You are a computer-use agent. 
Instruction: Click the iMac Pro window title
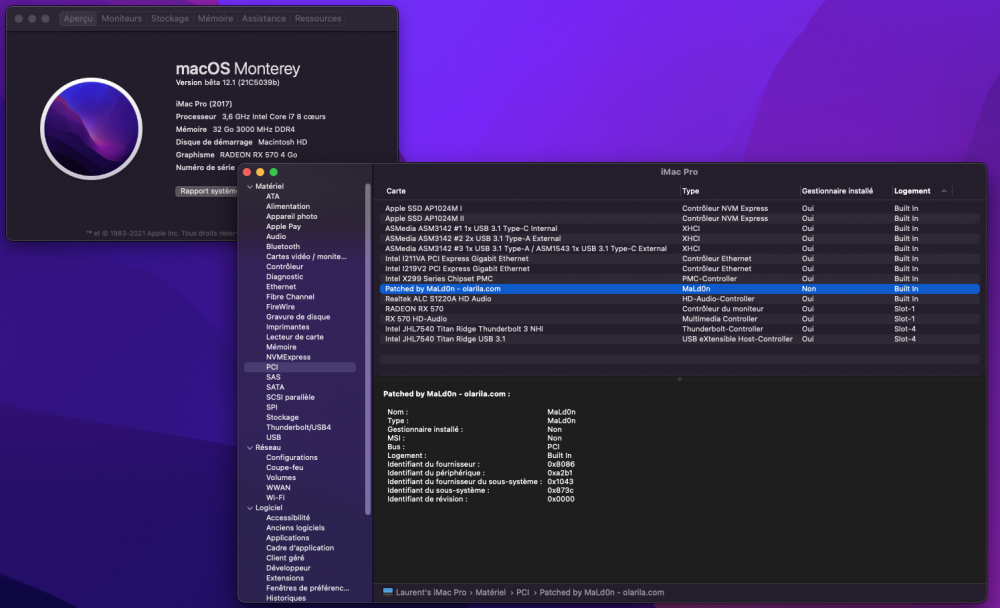click(679, 172)
